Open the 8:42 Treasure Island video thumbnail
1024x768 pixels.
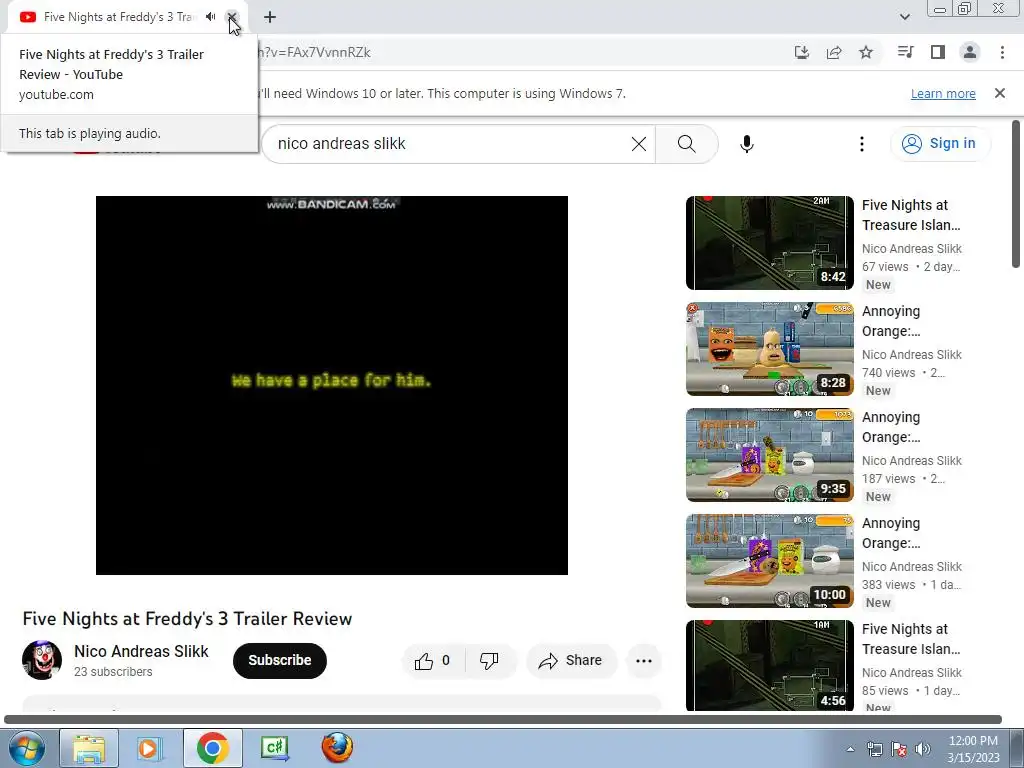tap(770, 243)
